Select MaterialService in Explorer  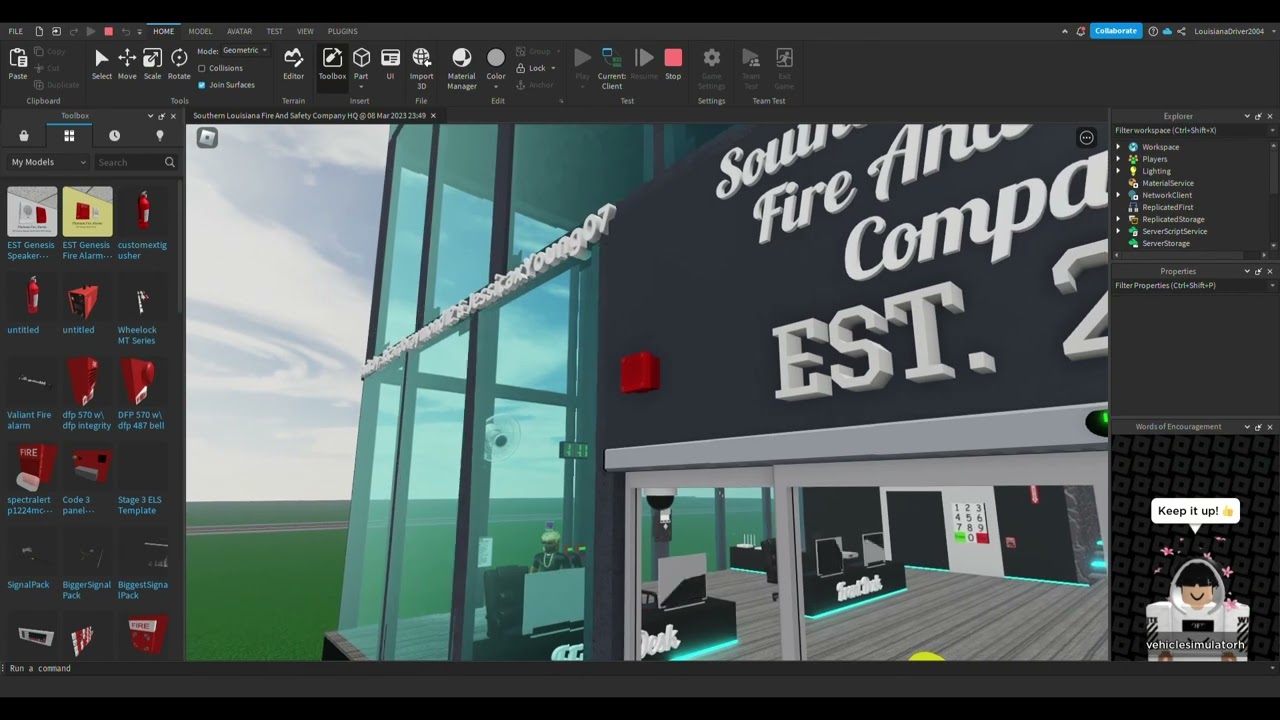[1168, 183]
